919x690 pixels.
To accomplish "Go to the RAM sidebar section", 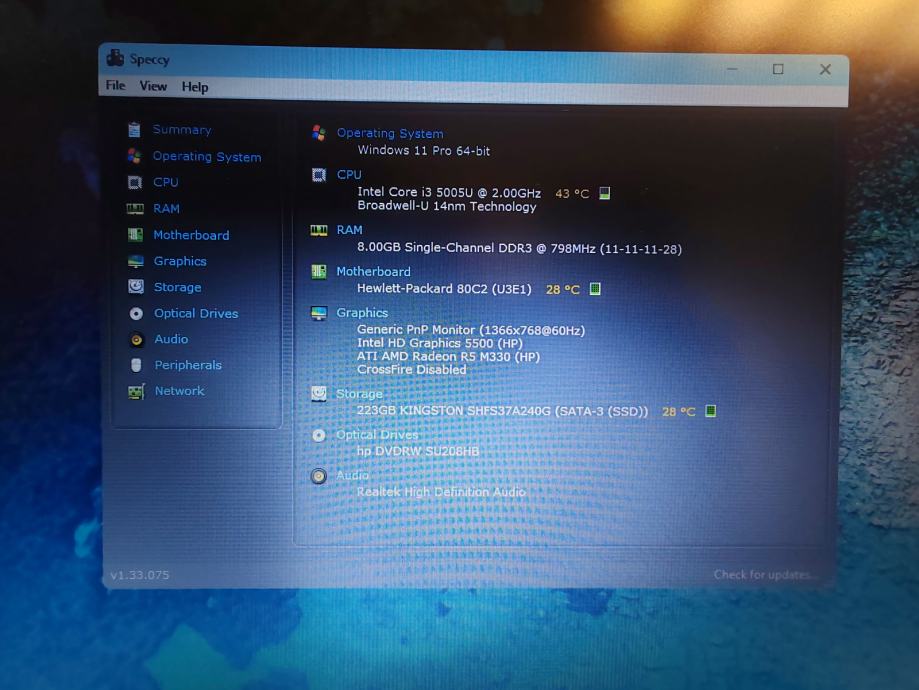I will (166, 209).
